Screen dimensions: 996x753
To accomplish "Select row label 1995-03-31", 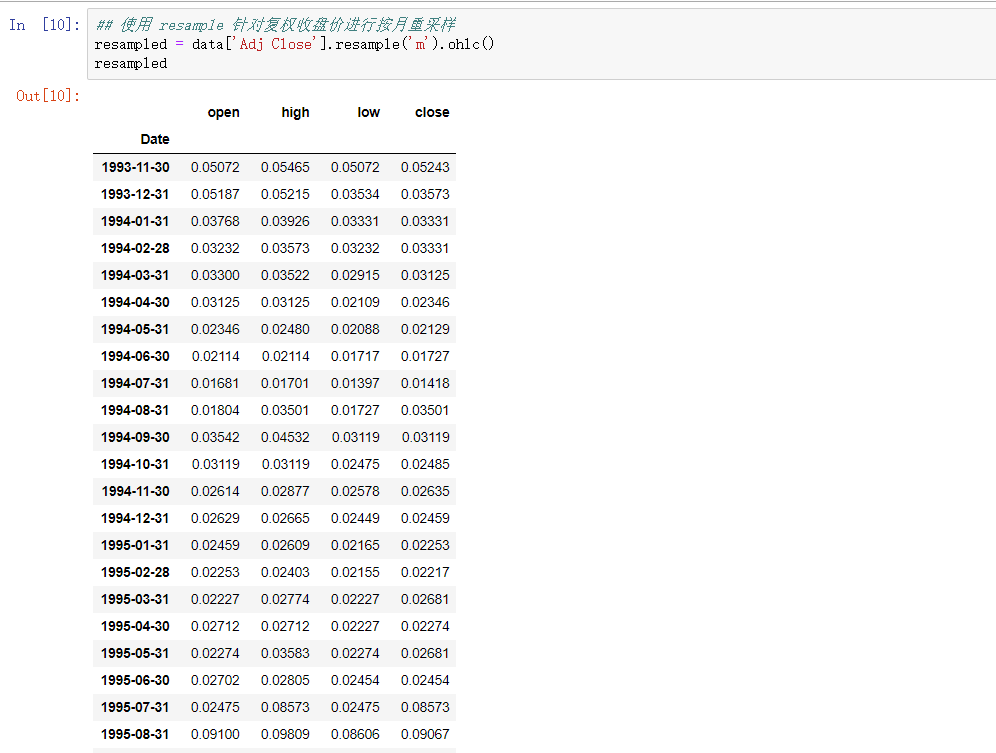I will 135,599.
